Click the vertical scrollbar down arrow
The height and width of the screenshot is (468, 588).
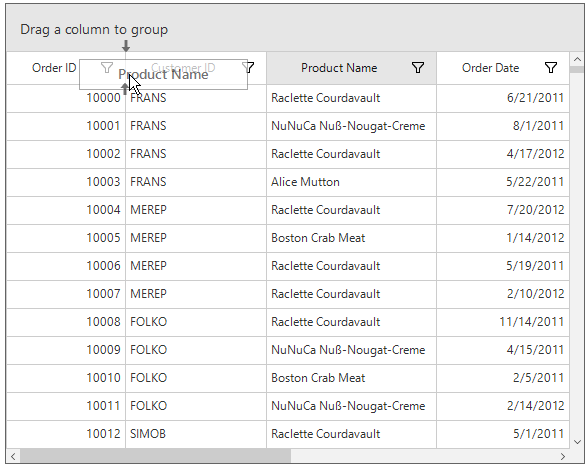tap(578, 442)
